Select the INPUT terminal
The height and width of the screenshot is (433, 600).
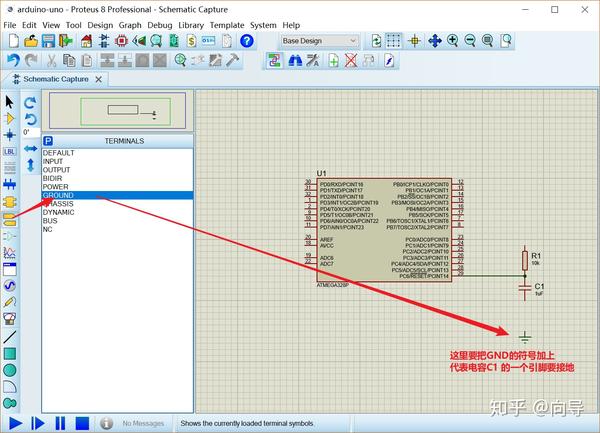[117, 161]
